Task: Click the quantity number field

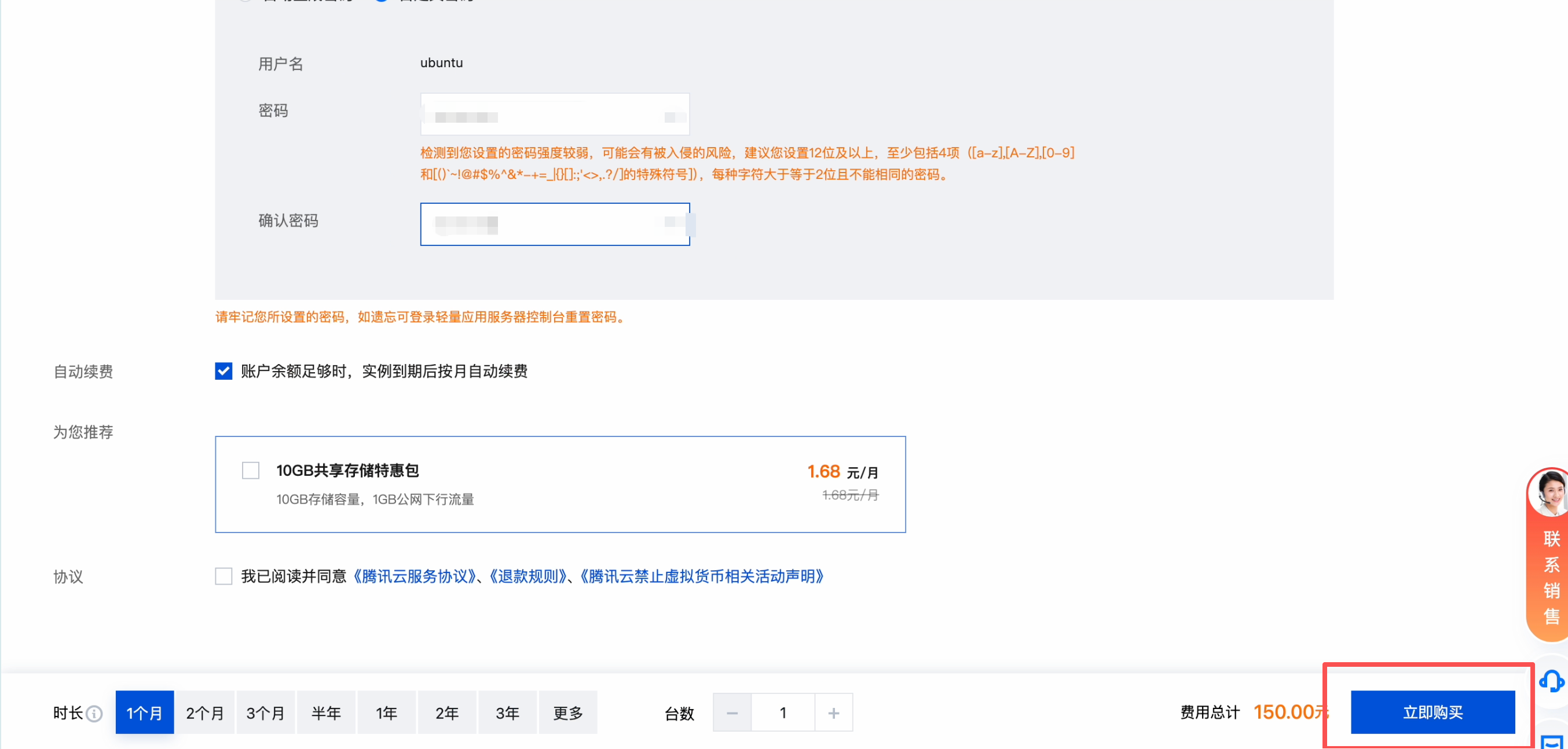Action: coord(783,713)
